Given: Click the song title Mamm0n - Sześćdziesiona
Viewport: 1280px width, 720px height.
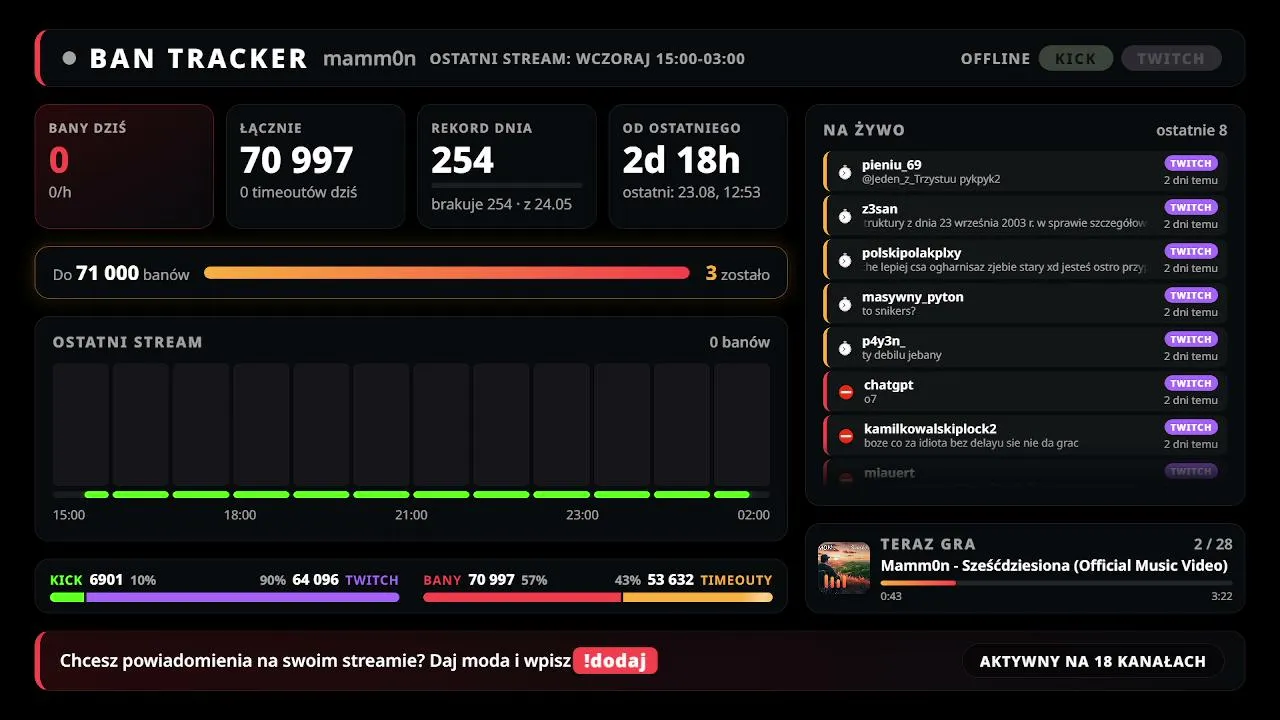Looking at the screenshot, I should [x=1054, y=565].
